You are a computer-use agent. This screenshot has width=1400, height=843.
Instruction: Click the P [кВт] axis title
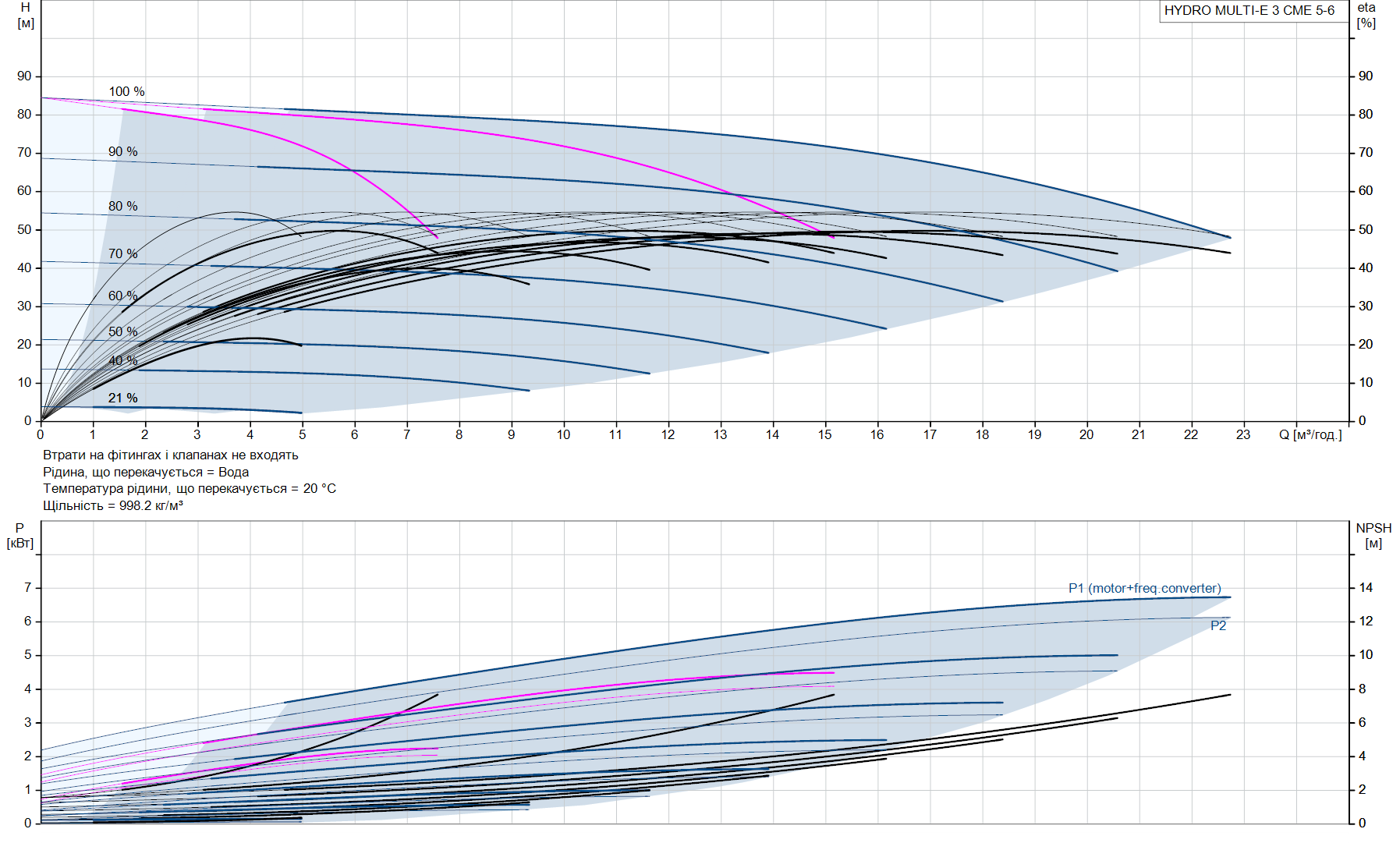click(20, 535)
